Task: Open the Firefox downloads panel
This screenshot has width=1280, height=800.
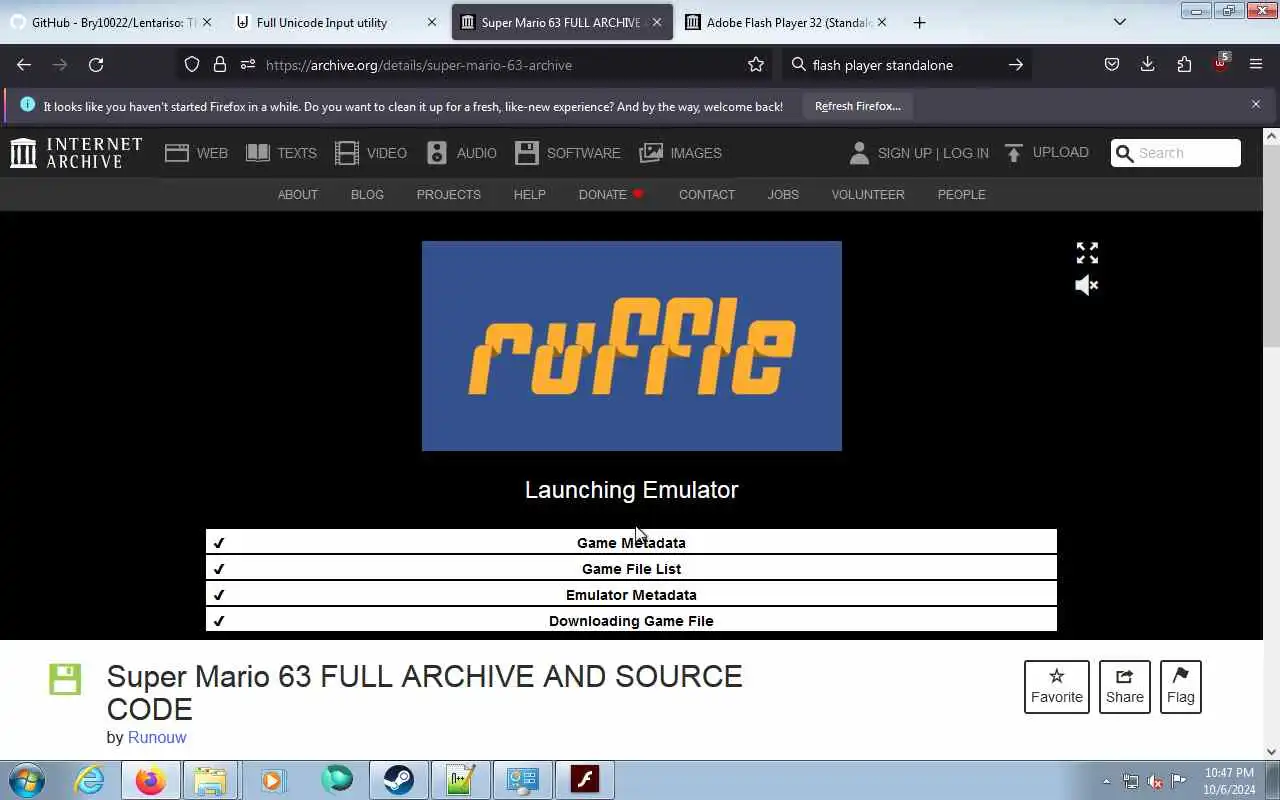Action: tap(1148, 65)
